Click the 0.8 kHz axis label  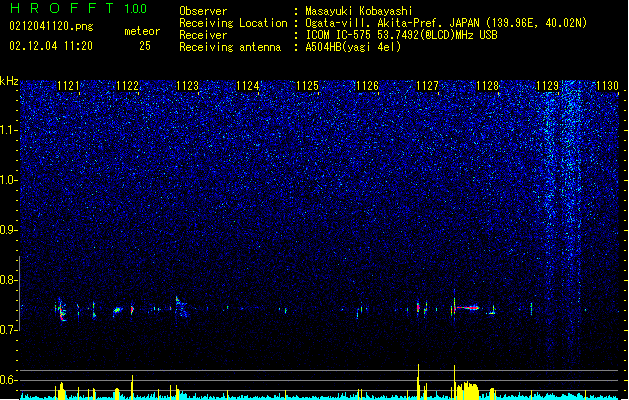pyautogui.click(x=9, y=280)
